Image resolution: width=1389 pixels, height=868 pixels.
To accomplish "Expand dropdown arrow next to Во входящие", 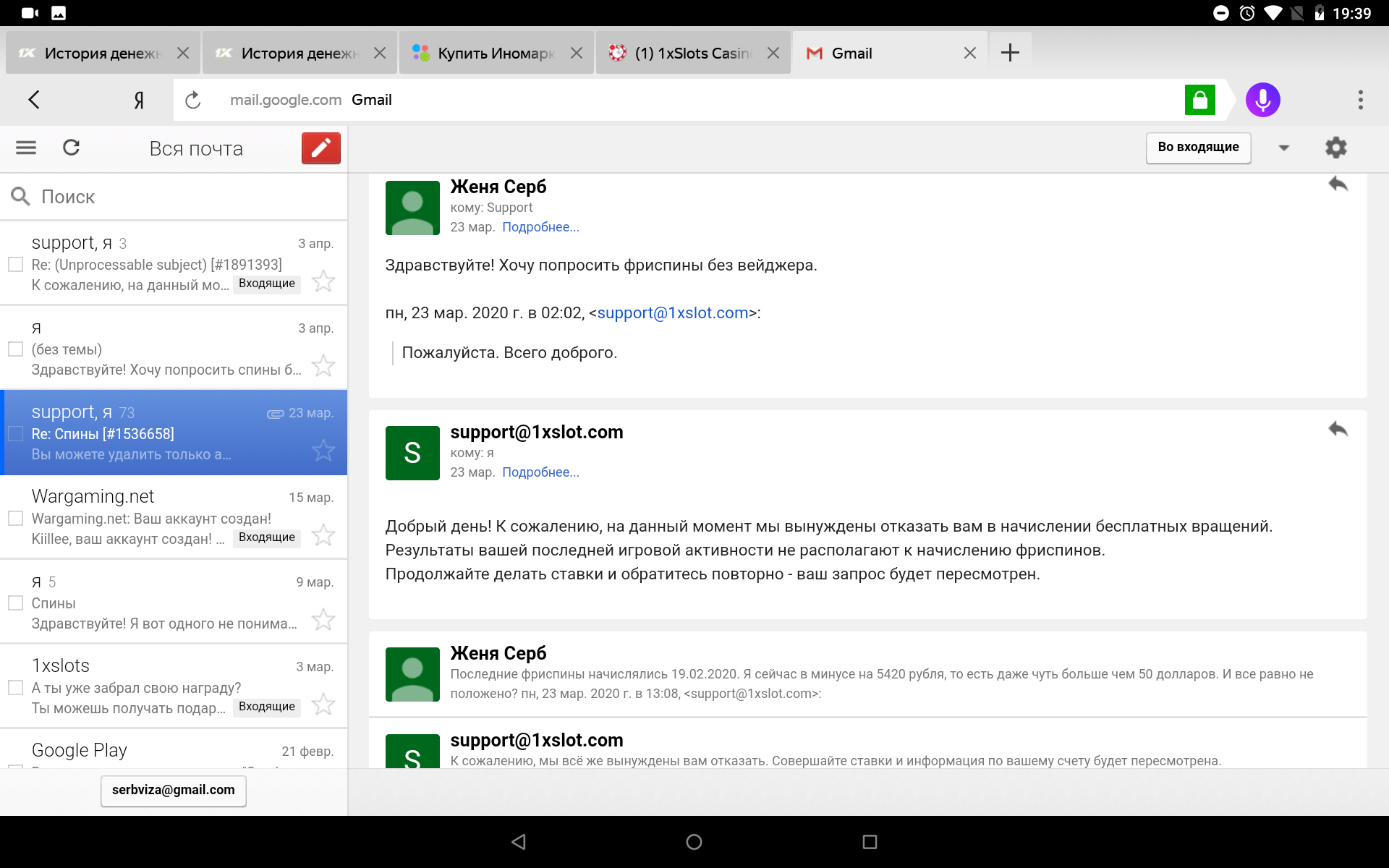I will coord(1283,148).
